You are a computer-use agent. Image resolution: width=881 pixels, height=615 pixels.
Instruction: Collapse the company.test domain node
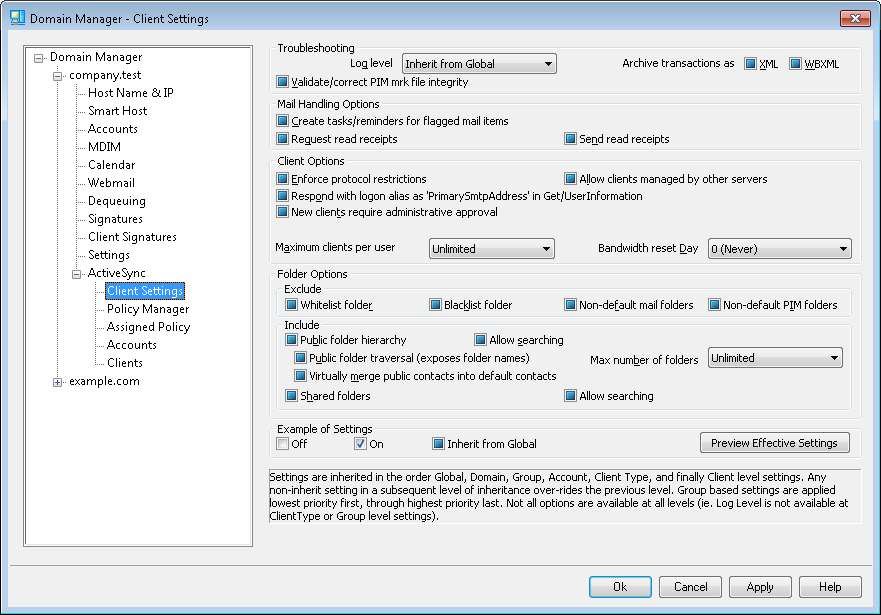pyautogui.click(x=58, y=75)
